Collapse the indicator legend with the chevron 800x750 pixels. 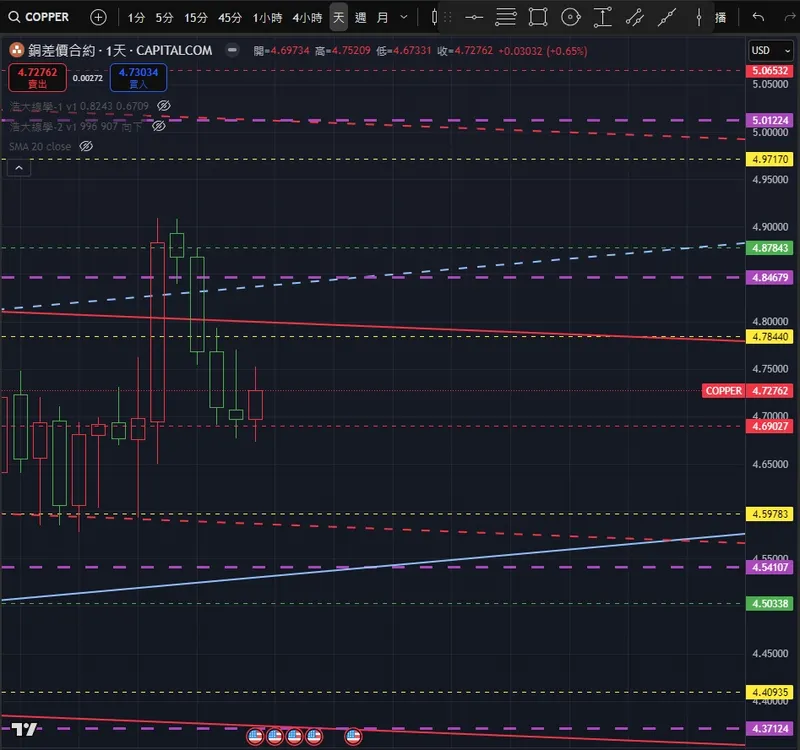pyautogui.click(x=19, y=168)
